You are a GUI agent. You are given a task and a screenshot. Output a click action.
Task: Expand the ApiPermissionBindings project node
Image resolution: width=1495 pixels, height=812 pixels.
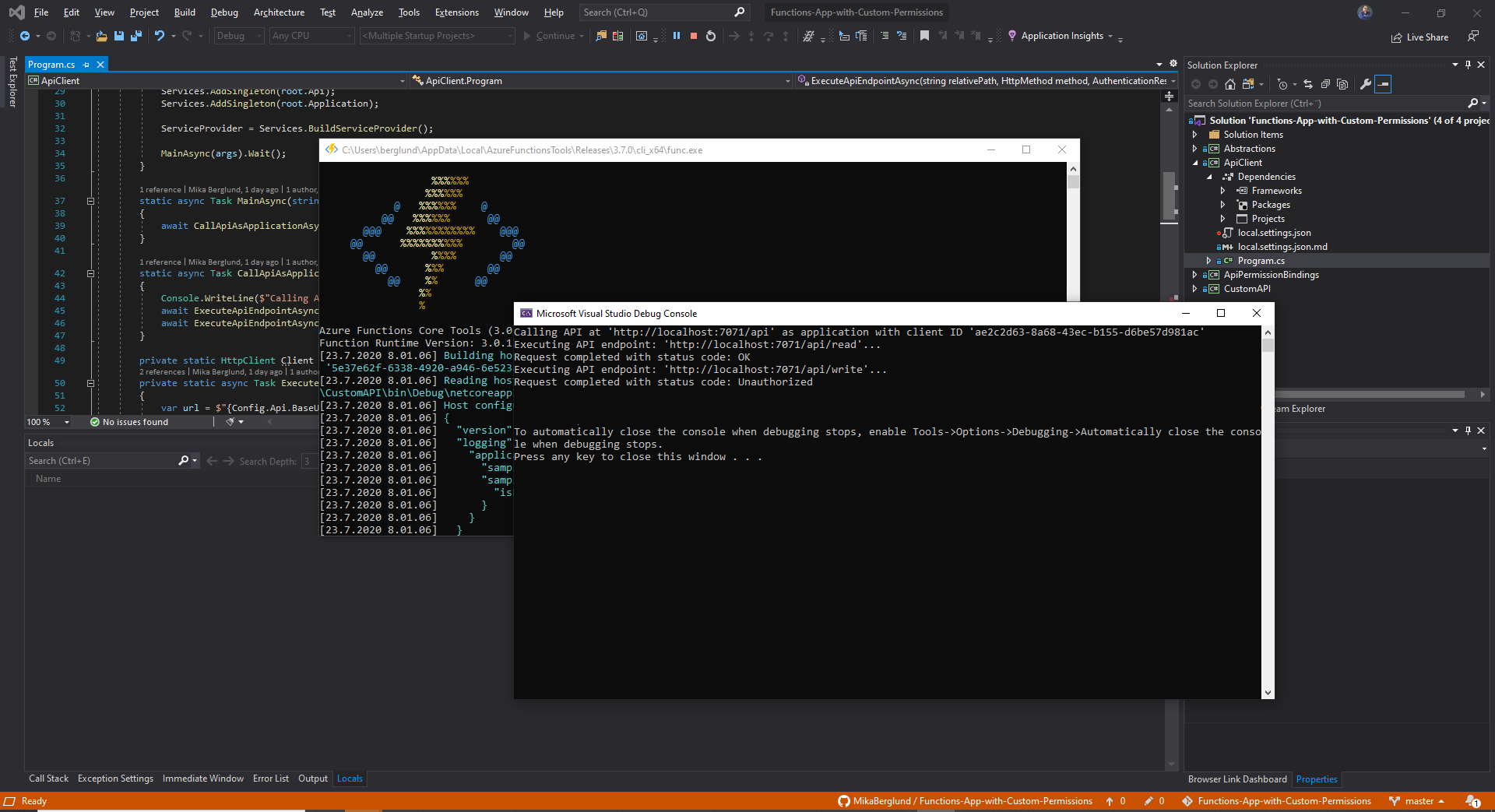coord(1194,275)
